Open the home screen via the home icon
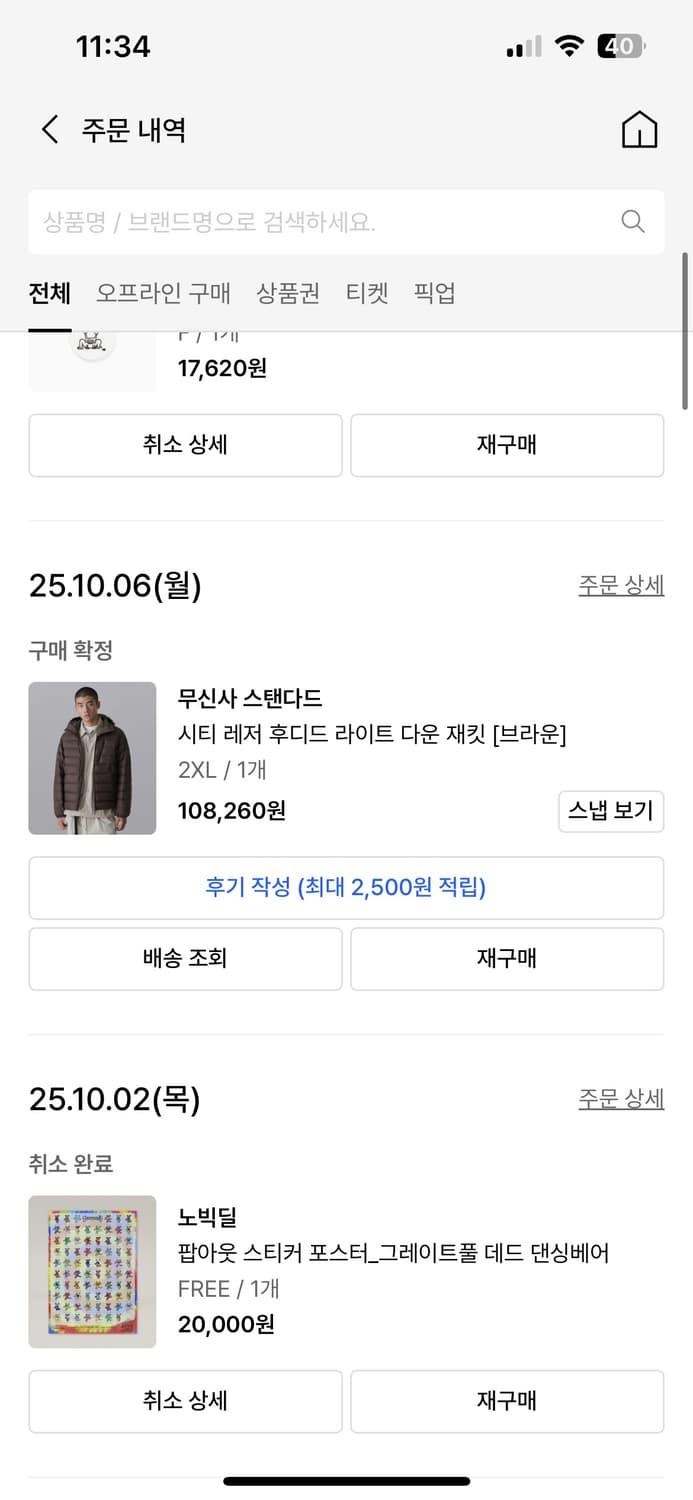The width and height of the screenshot is (693, 1500). pyautogui.click(x=640, y=129)
